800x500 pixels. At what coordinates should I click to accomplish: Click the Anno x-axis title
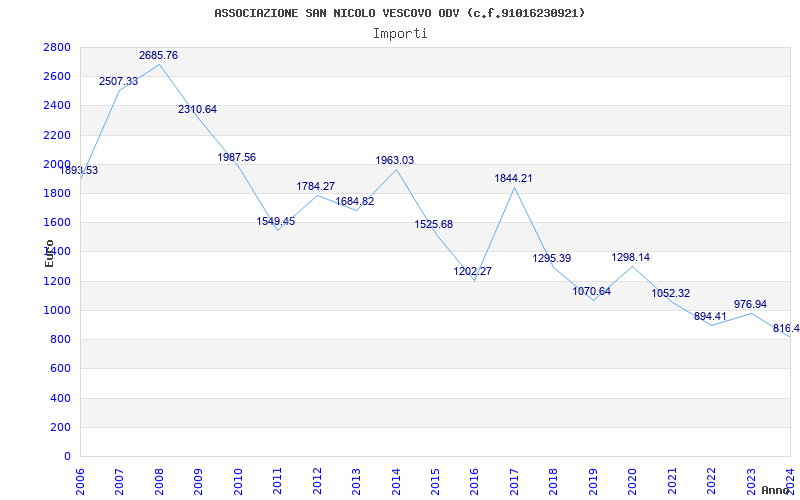(776, 490)
